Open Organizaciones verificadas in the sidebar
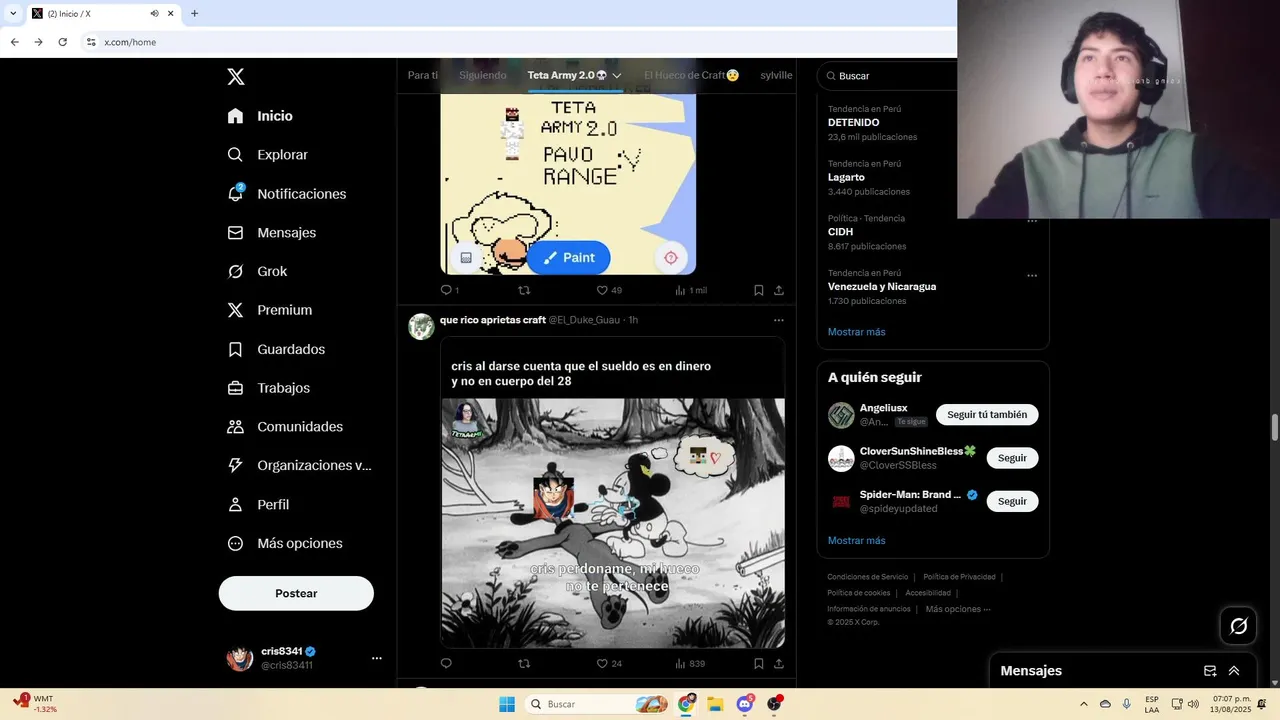Viewport: 1280px width, 720px height. 299,465
